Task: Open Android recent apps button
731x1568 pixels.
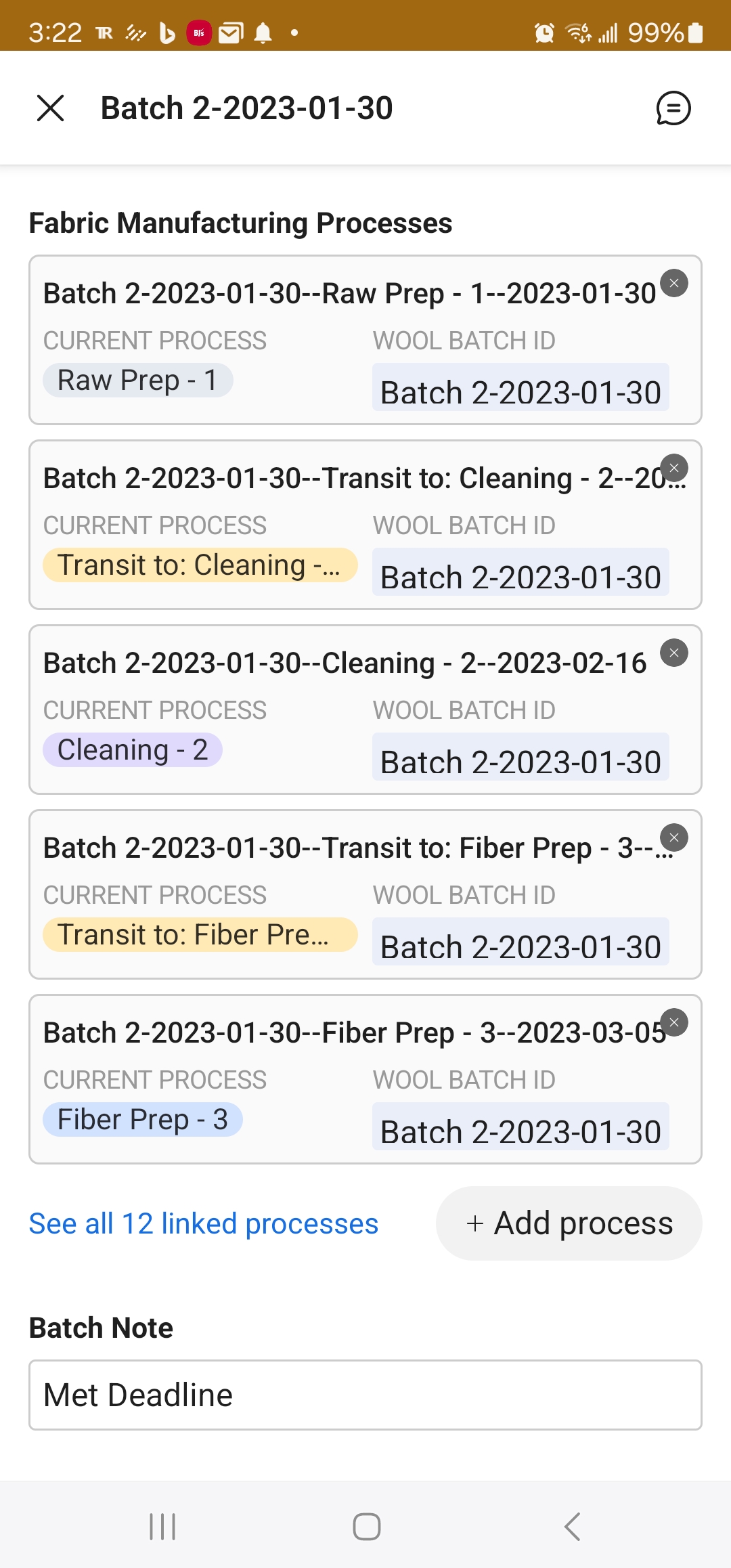Action: (x=162, y=1527)
